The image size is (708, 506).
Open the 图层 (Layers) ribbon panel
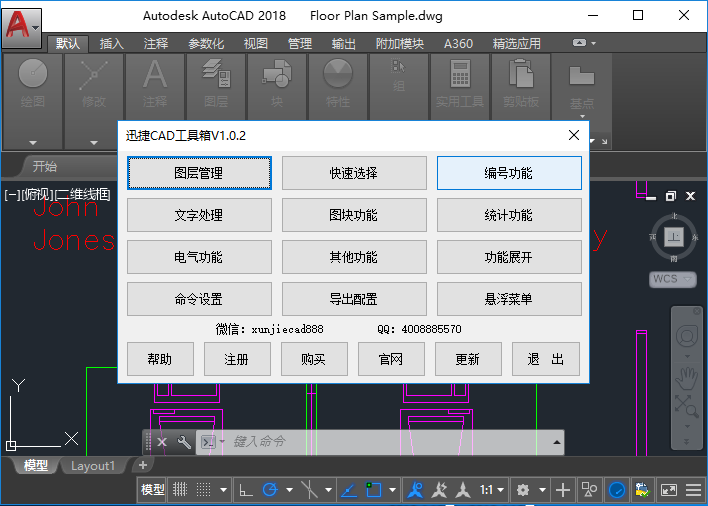pos(216,84)
